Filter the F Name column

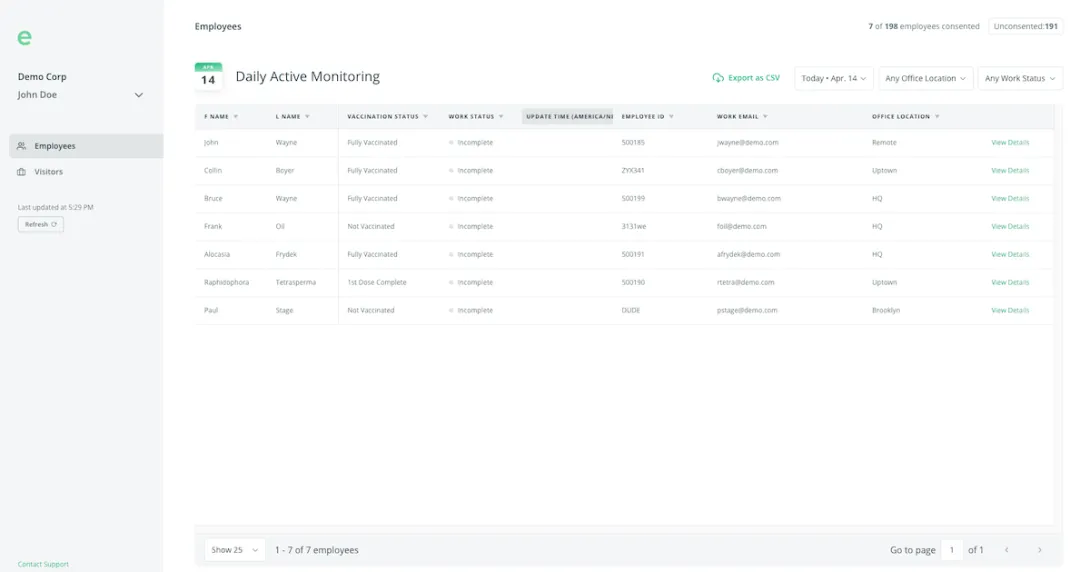(x=236, y=117)
